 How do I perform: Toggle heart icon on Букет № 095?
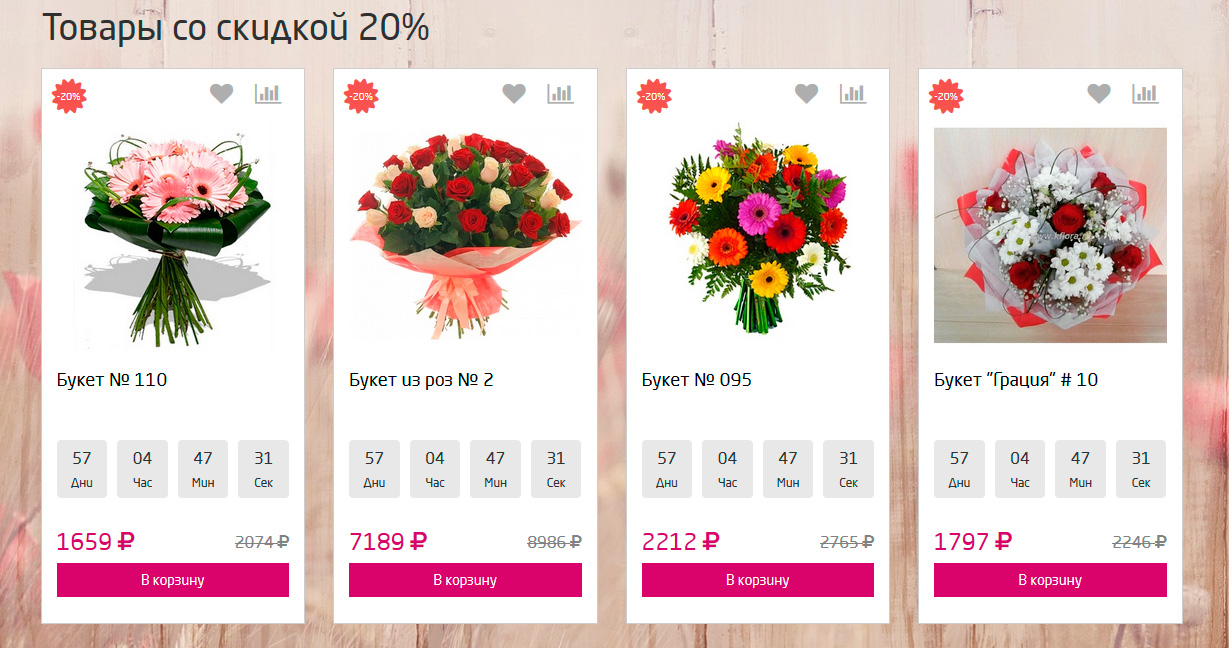click(807, 94)
